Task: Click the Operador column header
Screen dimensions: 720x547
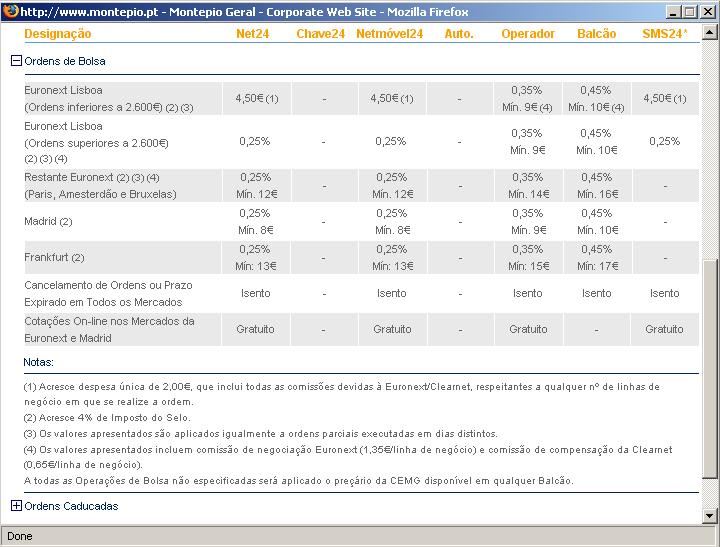Action: [x=528, y=34]
